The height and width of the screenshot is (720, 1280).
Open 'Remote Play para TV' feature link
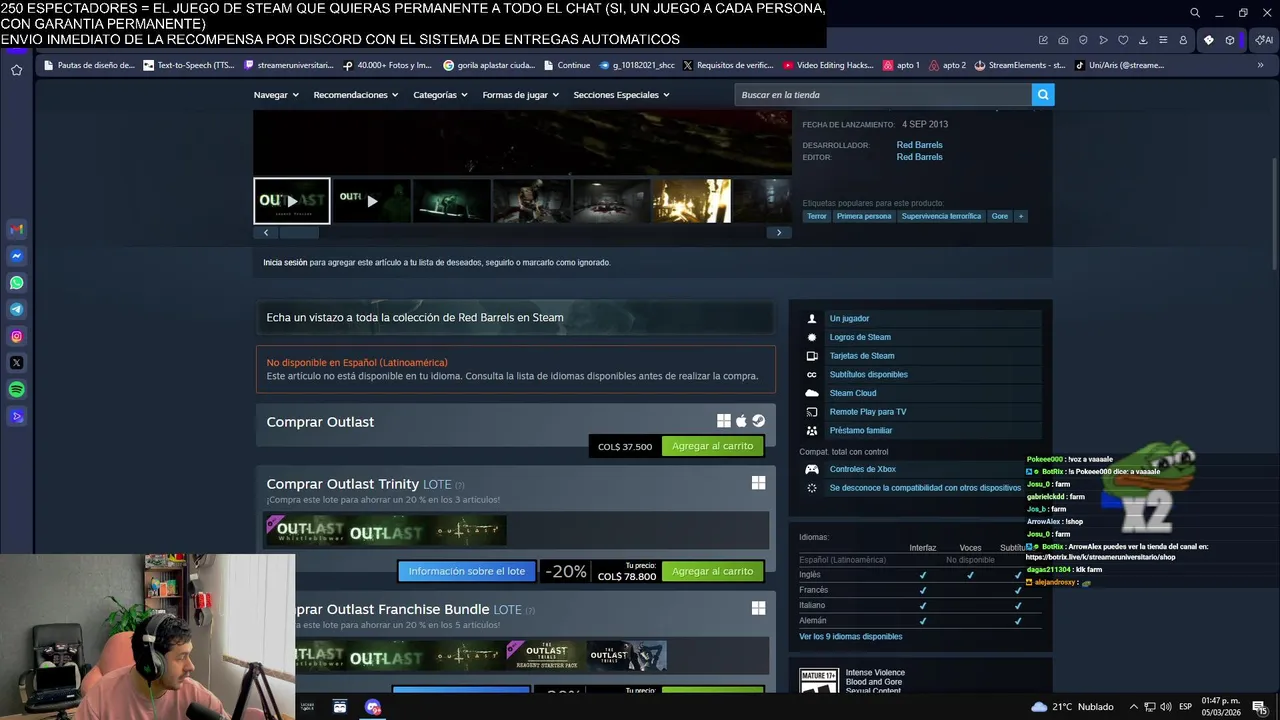(x=868, y=412)
